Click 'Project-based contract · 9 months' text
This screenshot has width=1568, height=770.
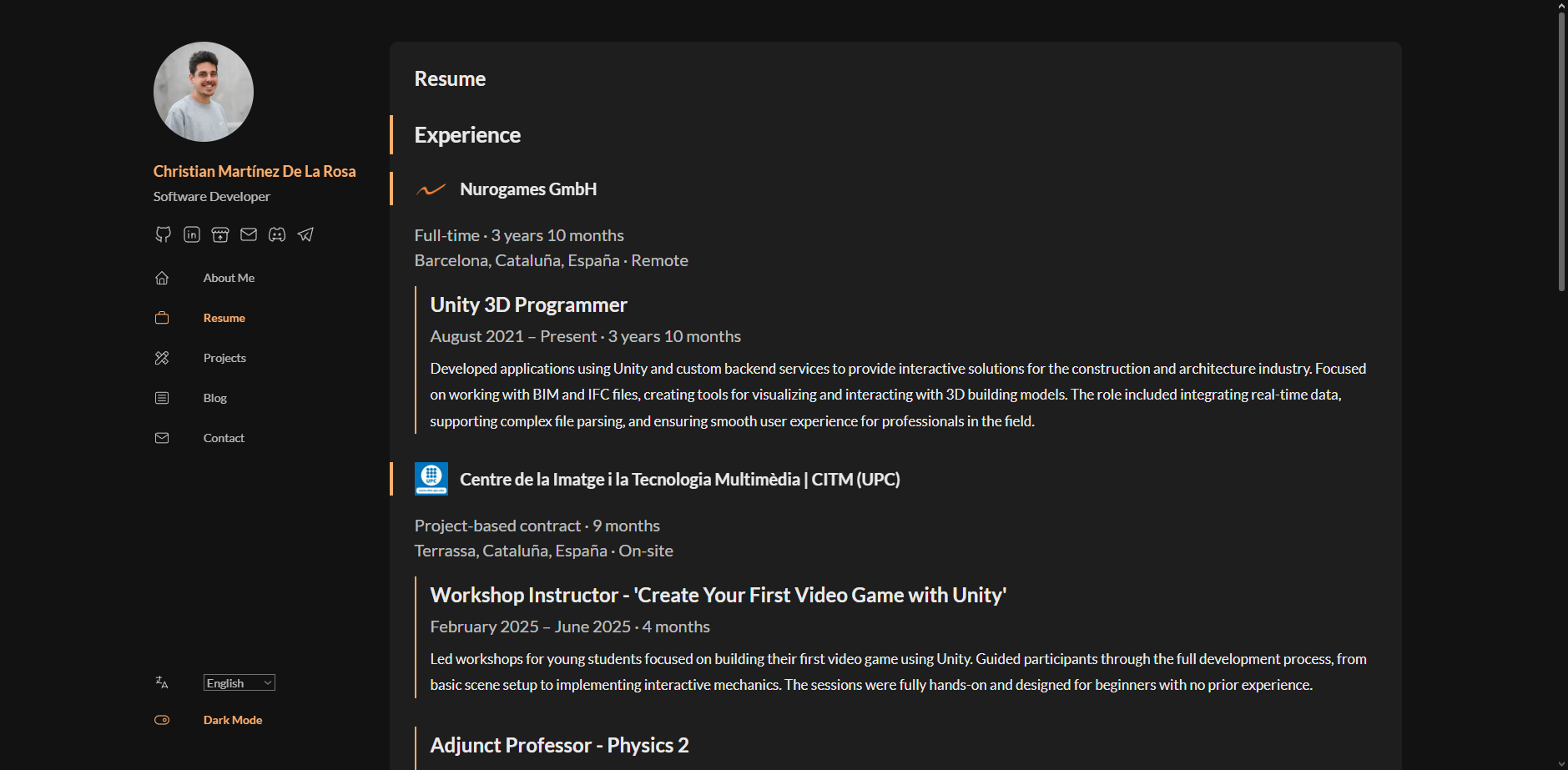[537, 526]
